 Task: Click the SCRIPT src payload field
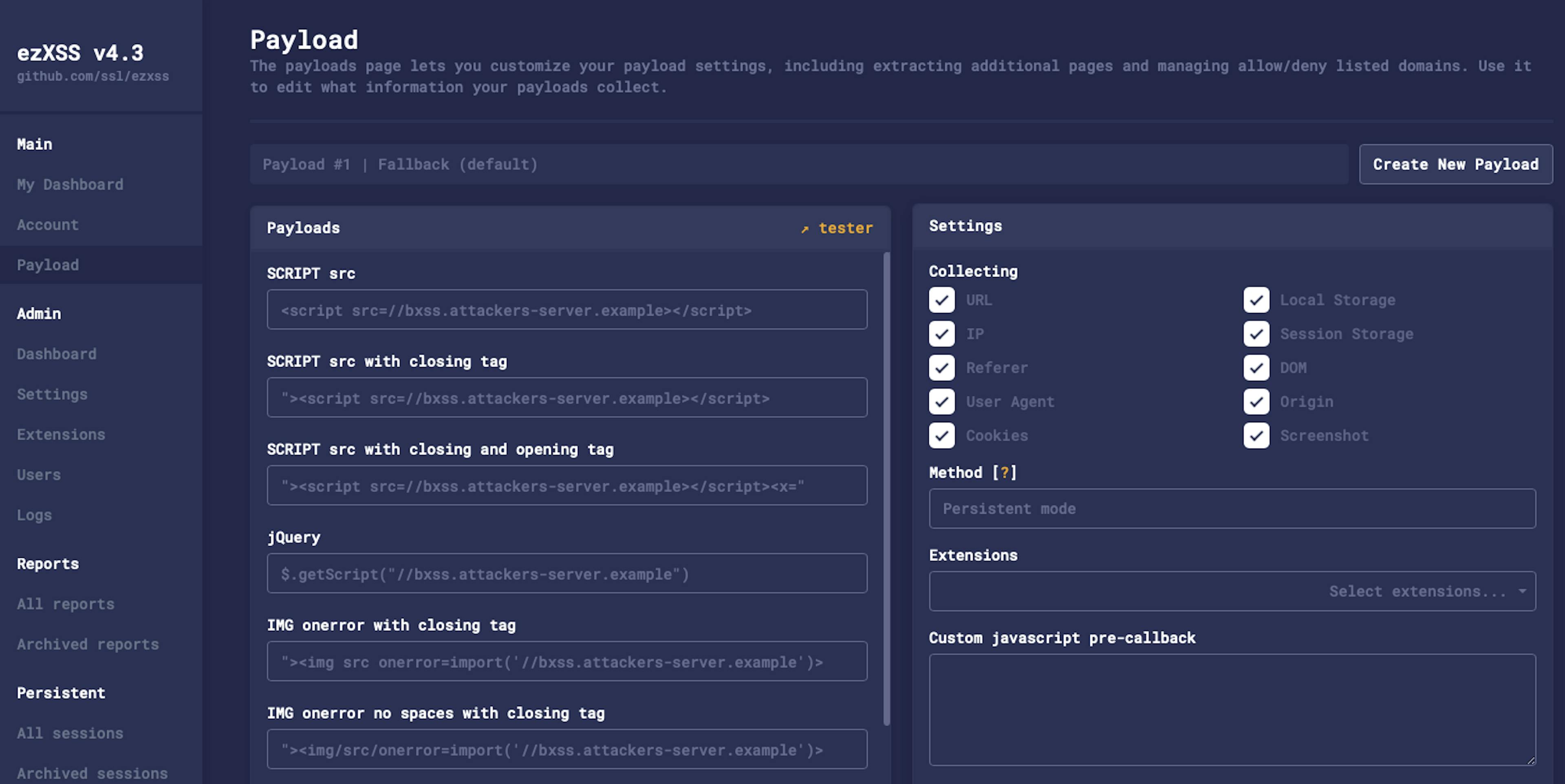(566, 311)
